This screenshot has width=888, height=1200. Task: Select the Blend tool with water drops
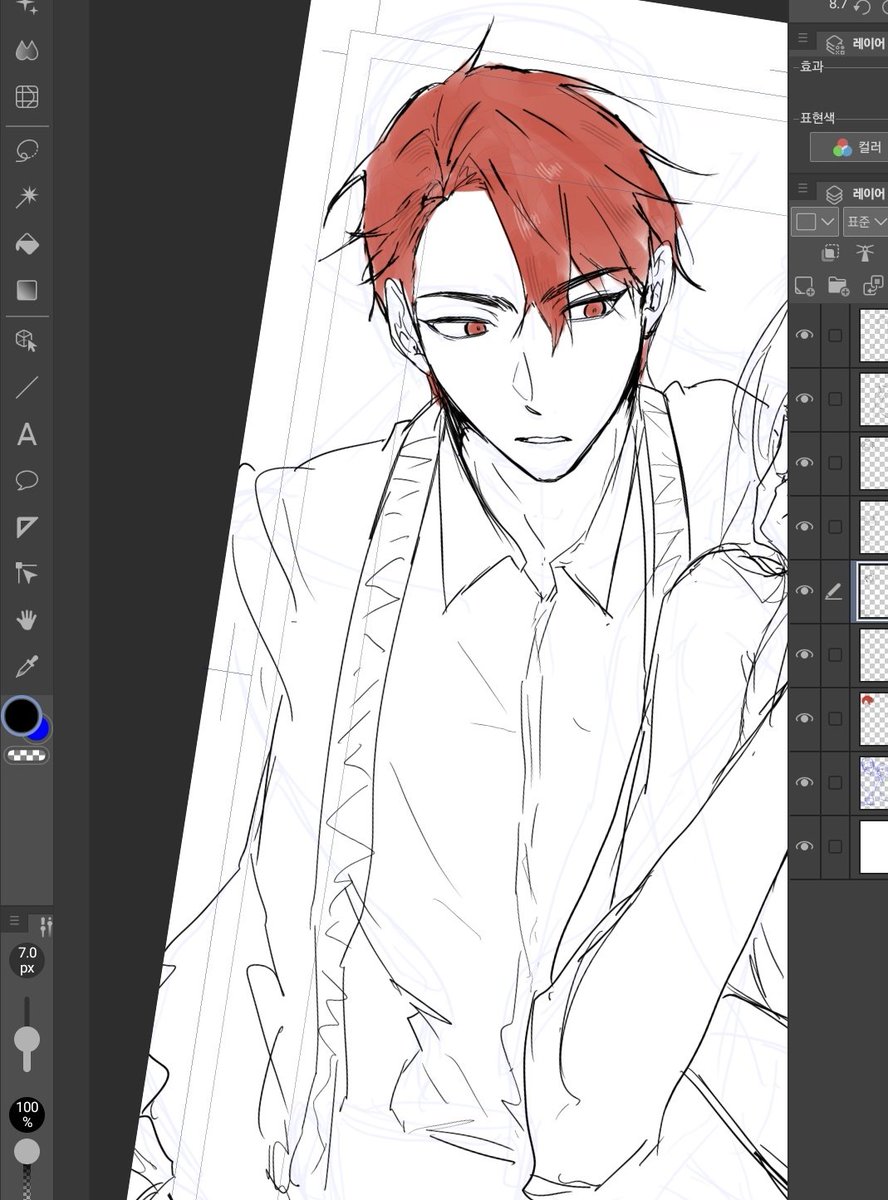pyautogui.click(x=27, y=50)
